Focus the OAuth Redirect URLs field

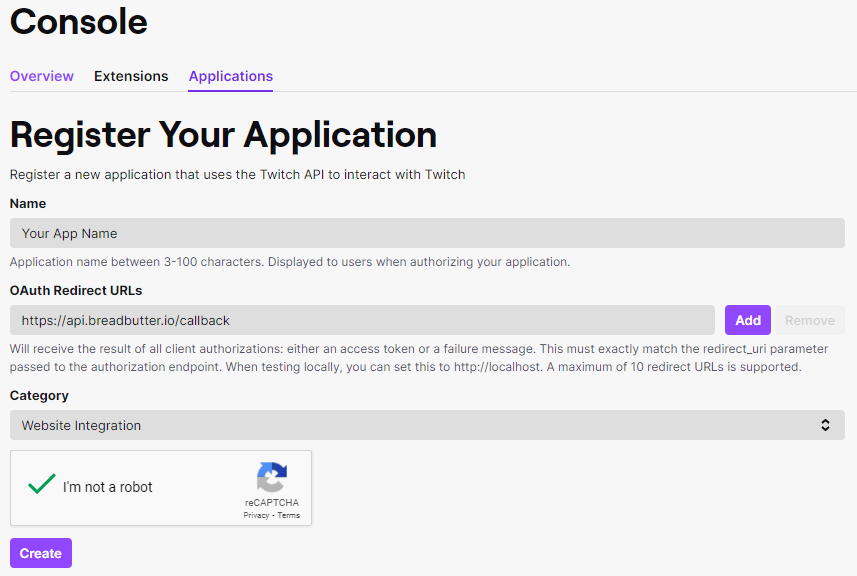coord(362,320)
